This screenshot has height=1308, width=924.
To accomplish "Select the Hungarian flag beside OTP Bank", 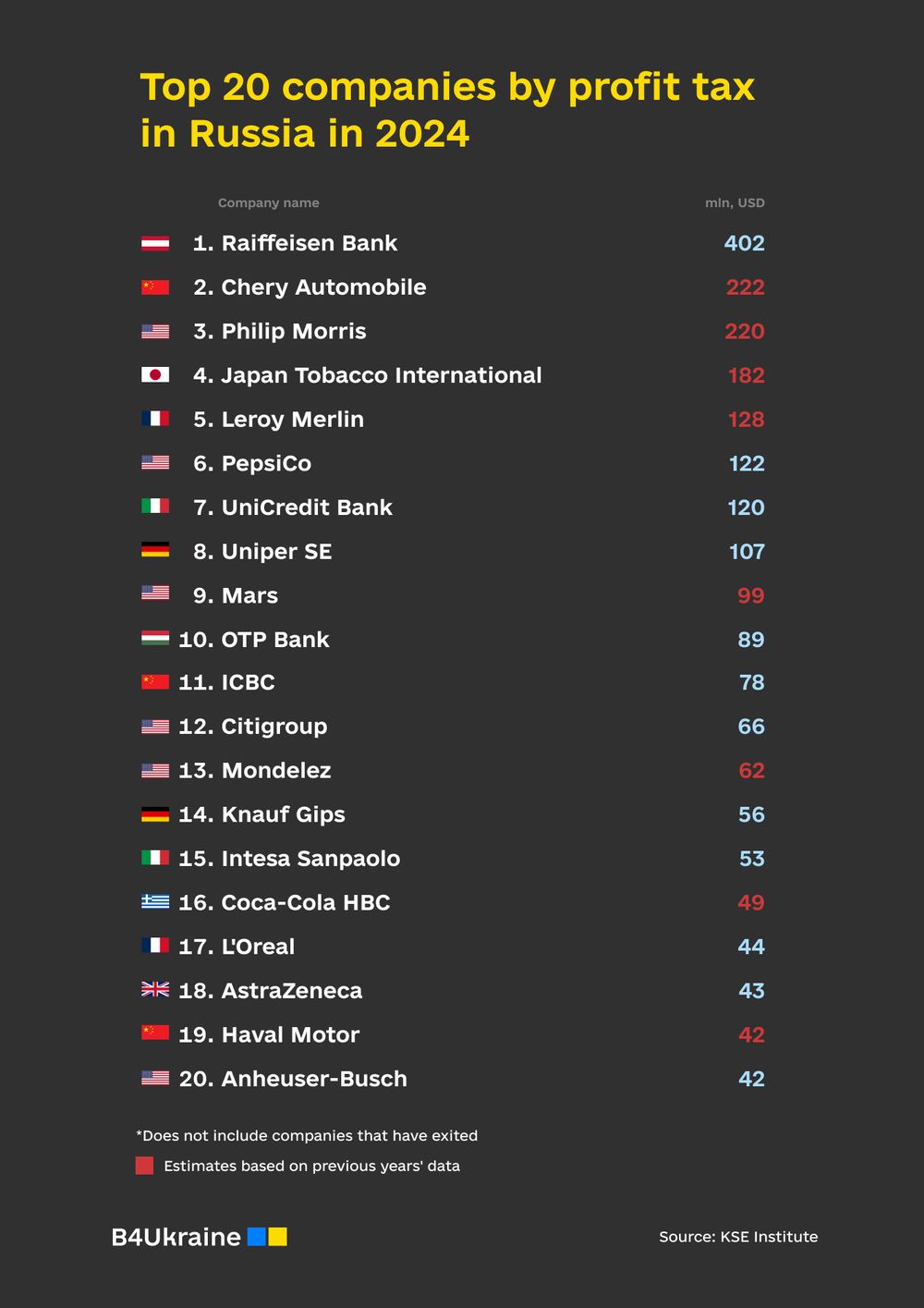I will [x=154, y=639].
